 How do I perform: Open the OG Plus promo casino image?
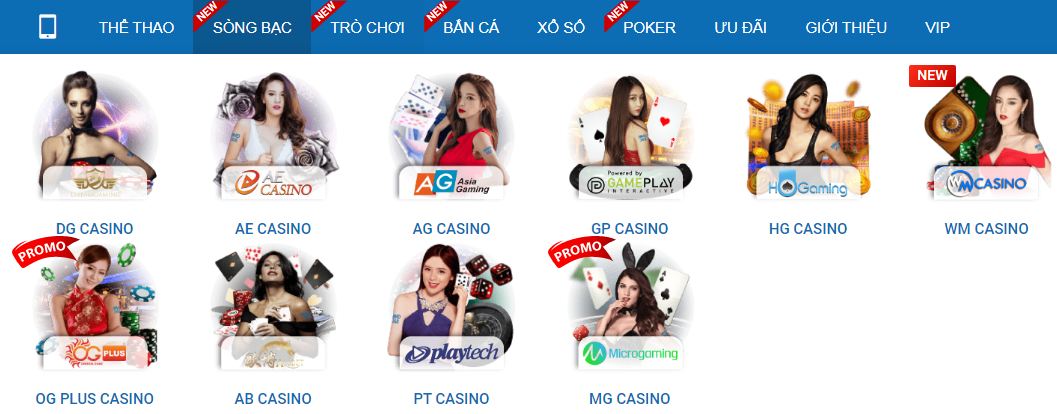point(94,305)
